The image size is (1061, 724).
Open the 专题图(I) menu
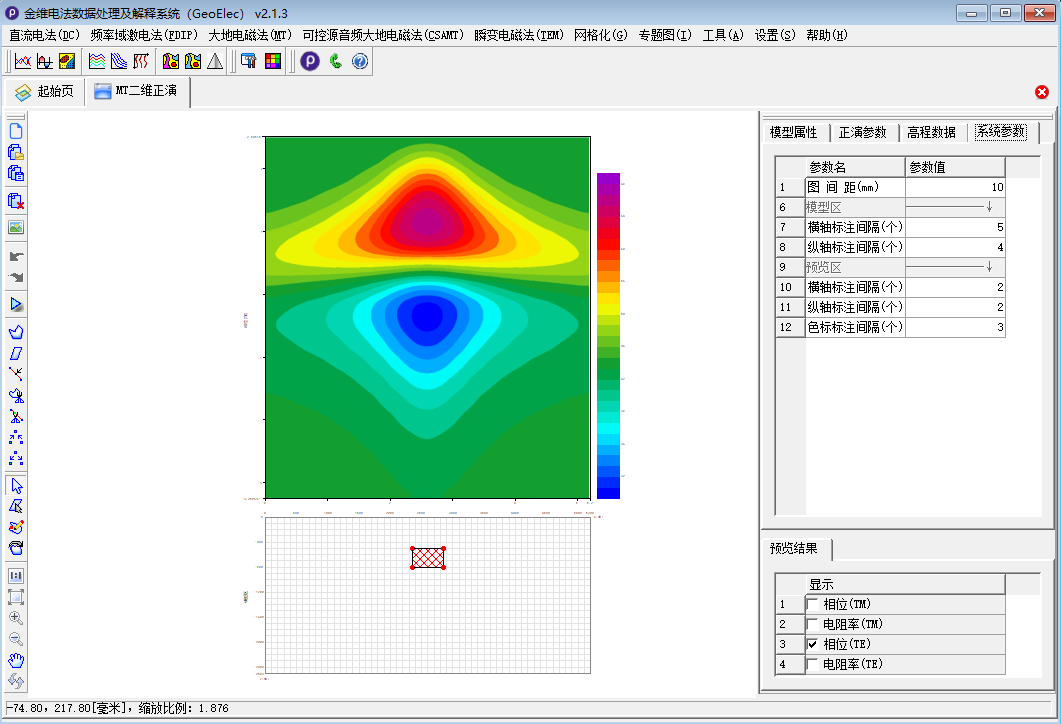click(665, 35)
